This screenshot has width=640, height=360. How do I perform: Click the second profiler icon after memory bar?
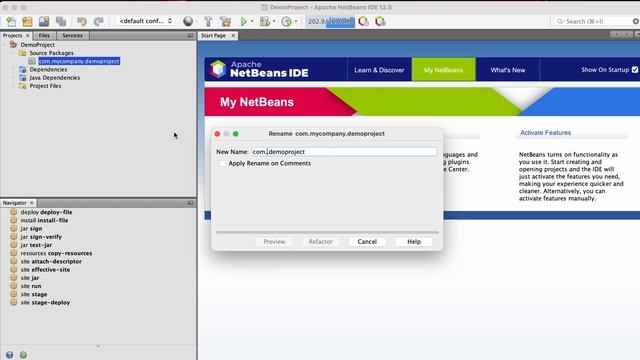click(380, 21)
